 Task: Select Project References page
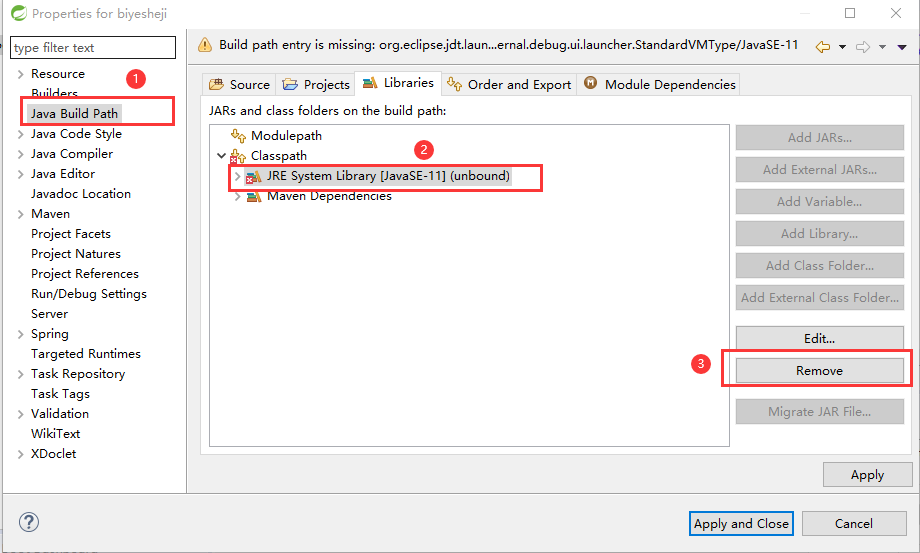coord(85,273)
